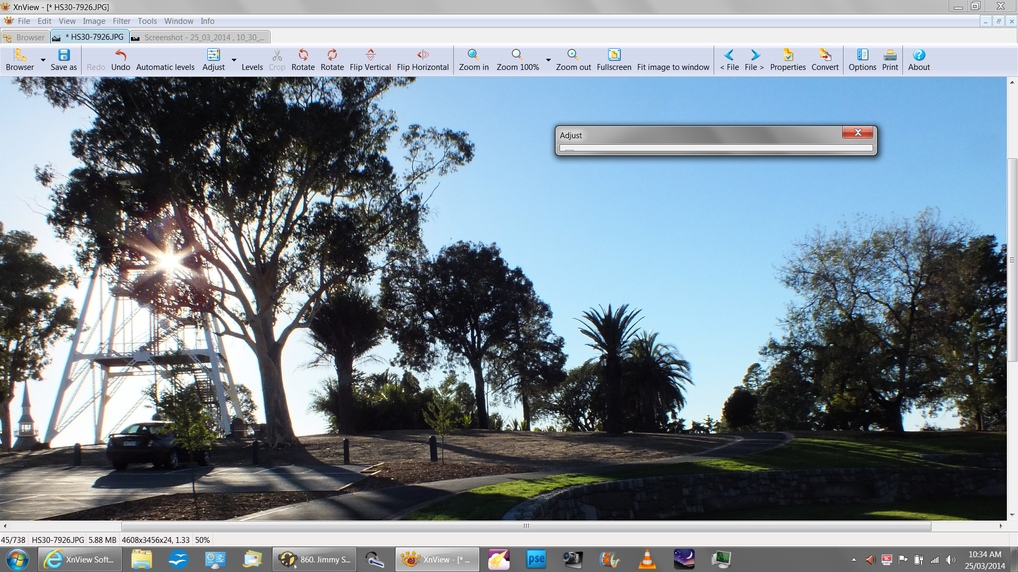Open the Filter menu
The height and width of the screenshot is (572, 1018).
point(121,21)
